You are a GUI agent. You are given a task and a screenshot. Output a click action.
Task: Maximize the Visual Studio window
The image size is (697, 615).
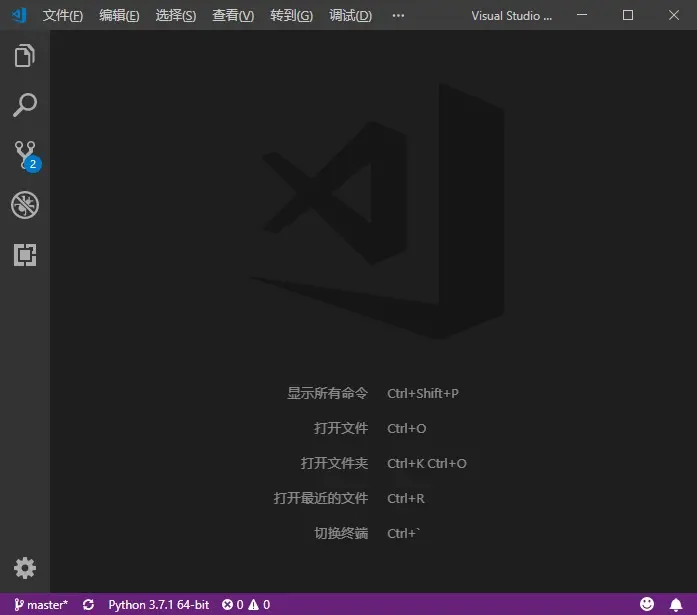(628, 15)
